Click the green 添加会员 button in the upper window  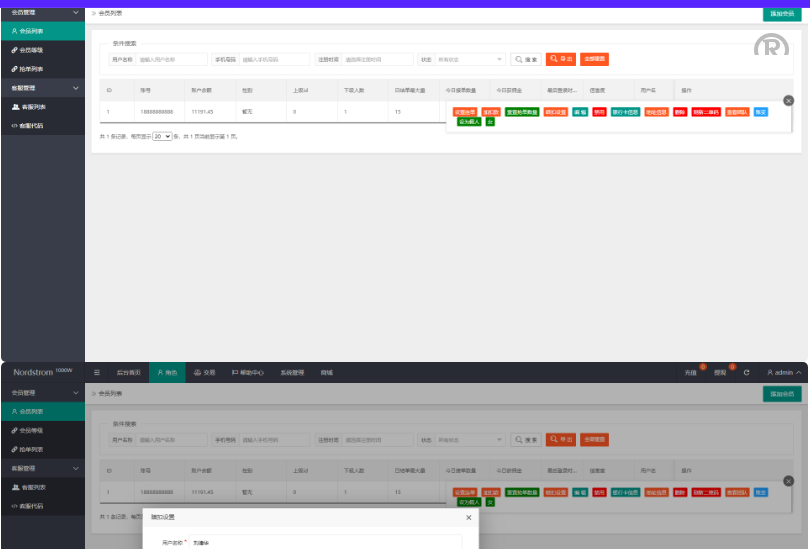coord(781,14)
